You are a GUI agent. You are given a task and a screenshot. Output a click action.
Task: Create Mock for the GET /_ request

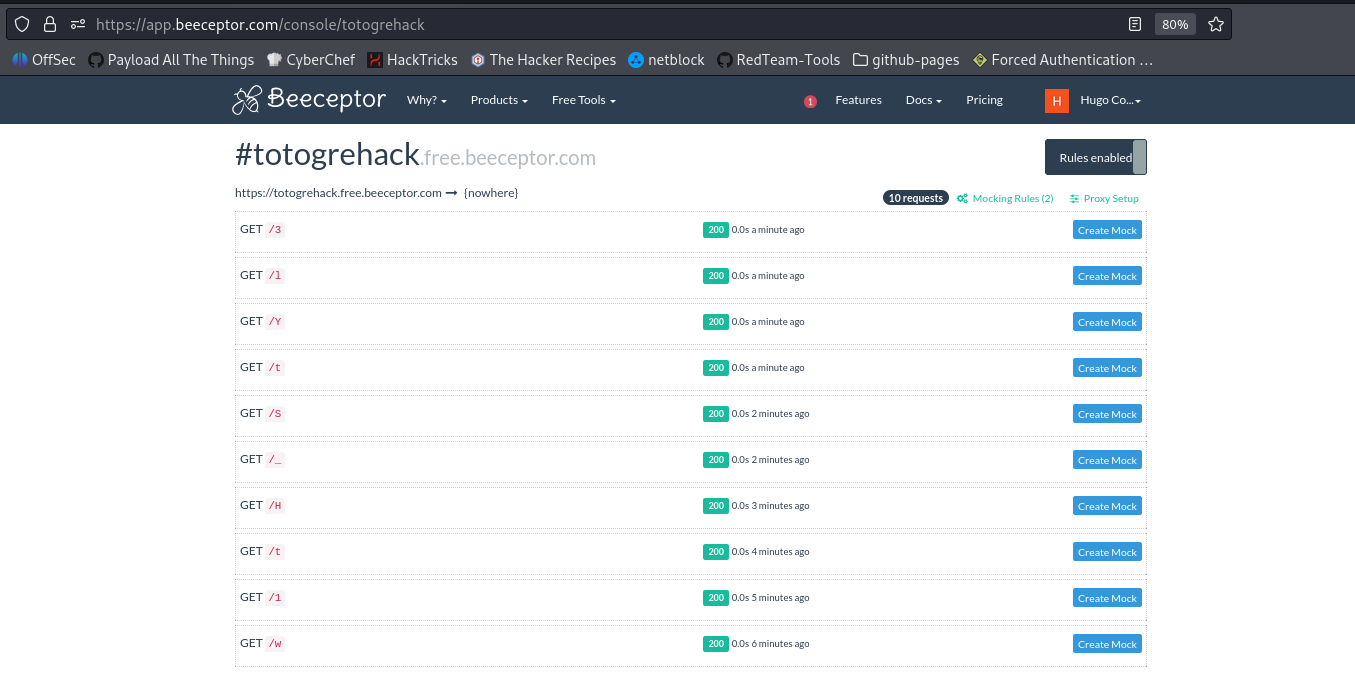point(1107,460)
